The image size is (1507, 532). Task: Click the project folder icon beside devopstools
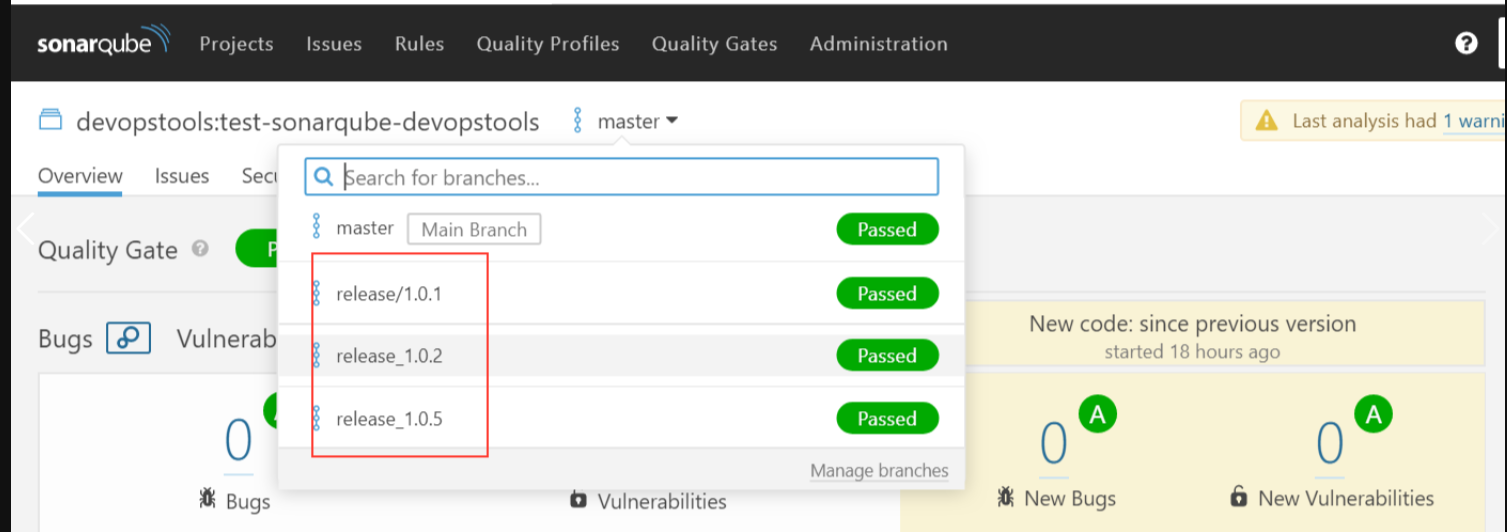[x=51, y=122]
